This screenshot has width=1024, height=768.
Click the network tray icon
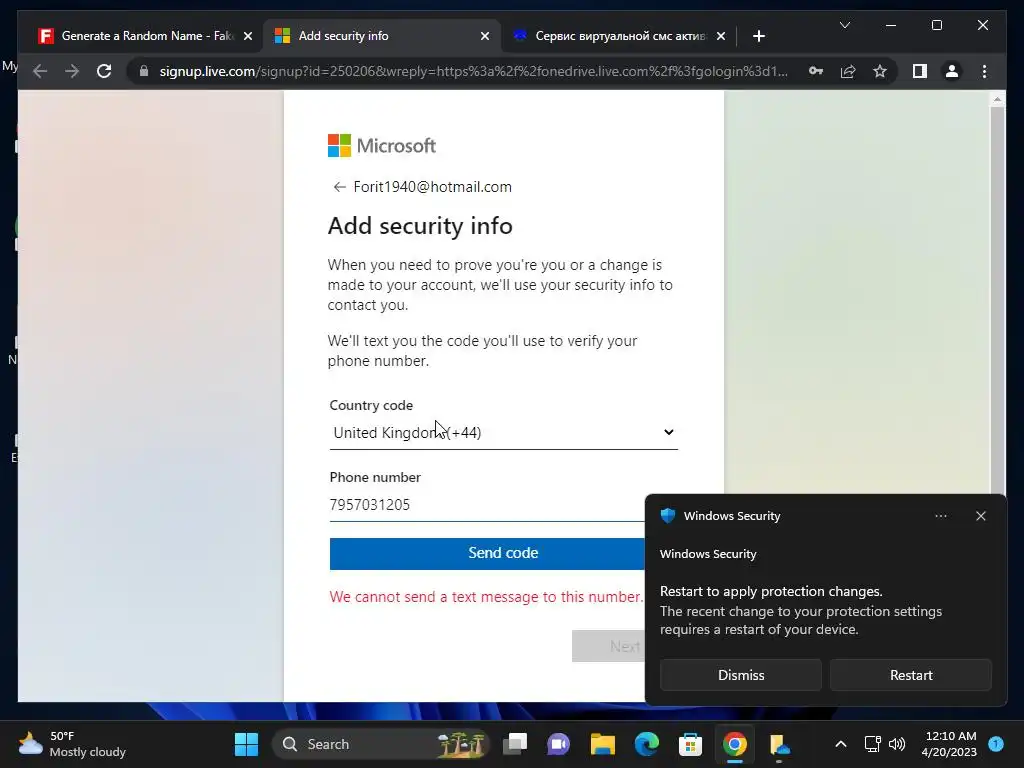[x=872, y=744]
